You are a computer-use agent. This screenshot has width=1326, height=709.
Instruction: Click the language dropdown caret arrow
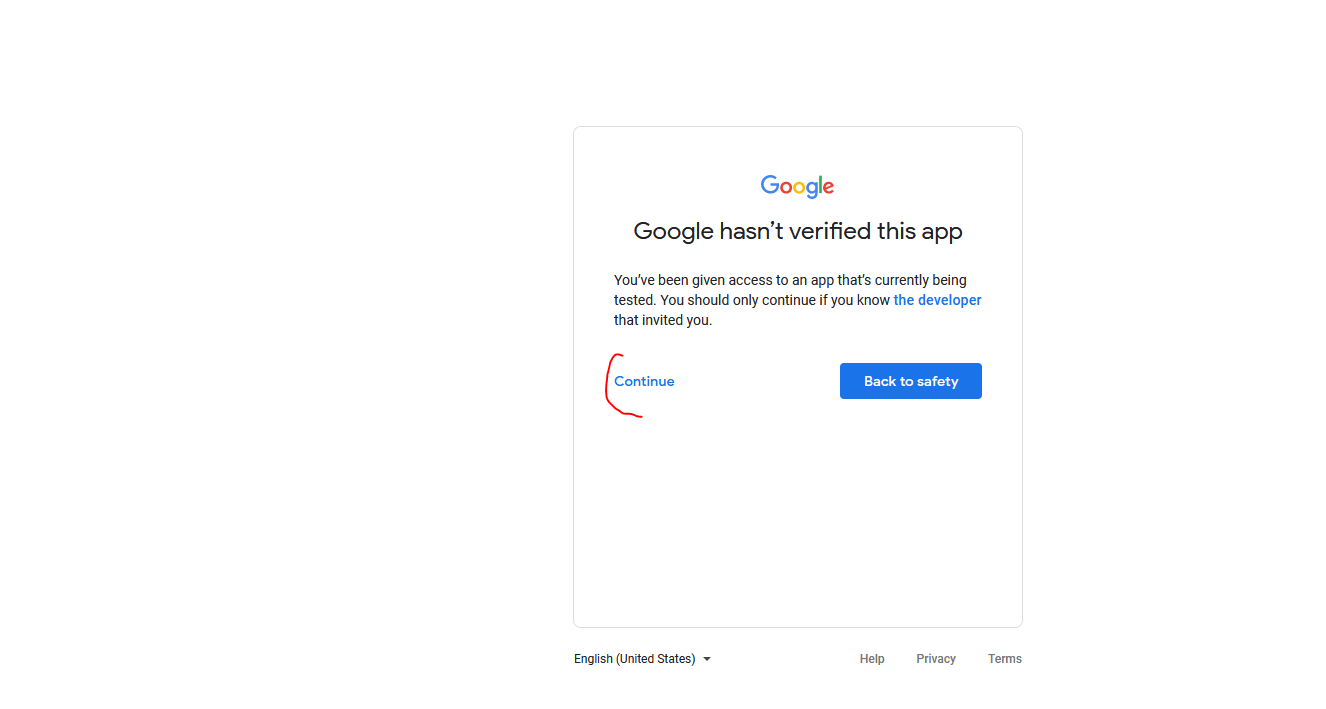707,659
